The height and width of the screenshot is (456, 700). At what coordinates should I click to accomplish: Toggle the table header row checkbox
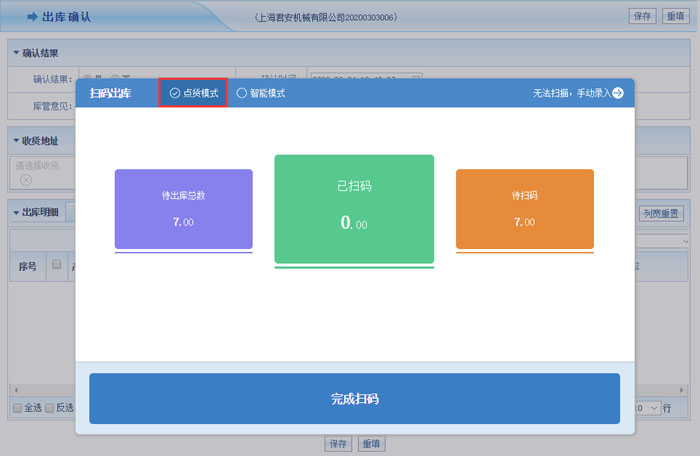(x=57, y=265)
